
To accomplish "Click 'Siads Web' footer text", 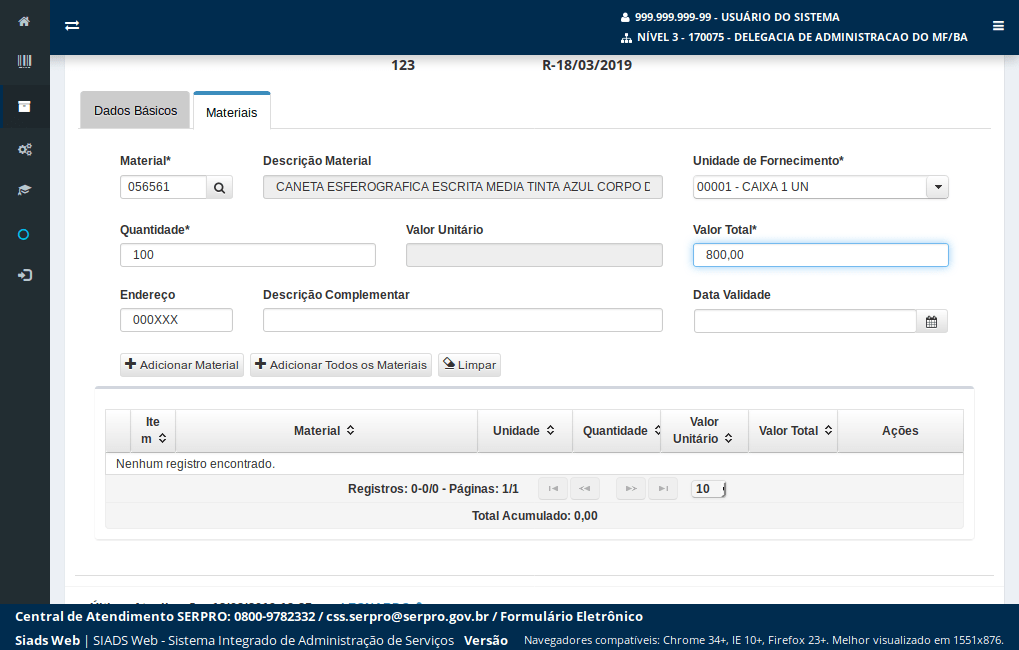I will click(x=47, y=640).
